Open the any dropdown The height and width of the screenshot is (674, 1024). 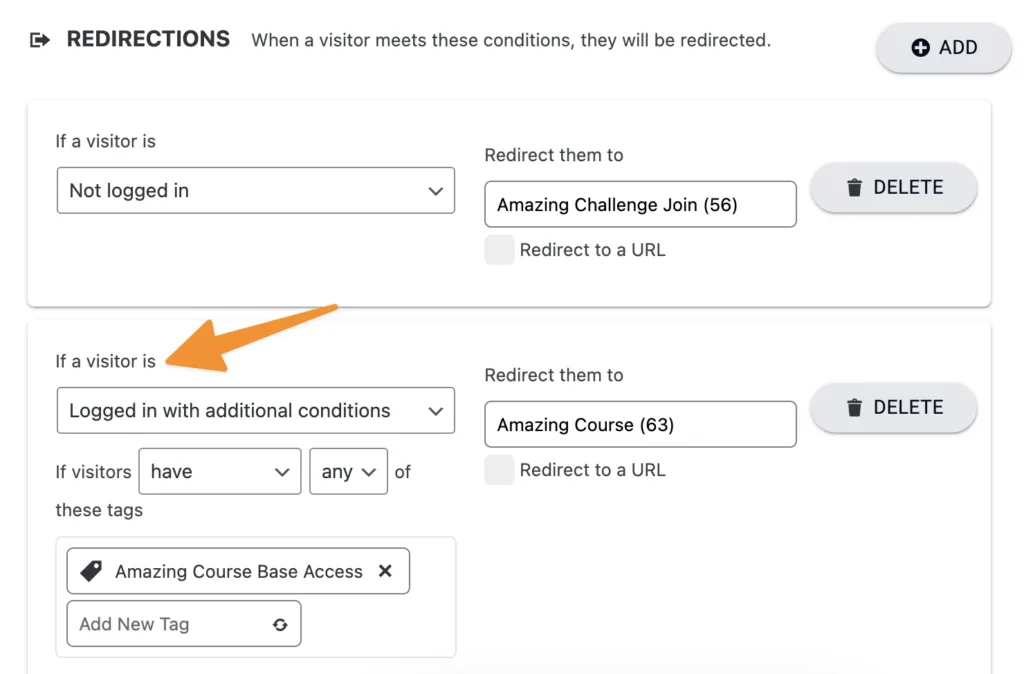(x=348, y=471)
